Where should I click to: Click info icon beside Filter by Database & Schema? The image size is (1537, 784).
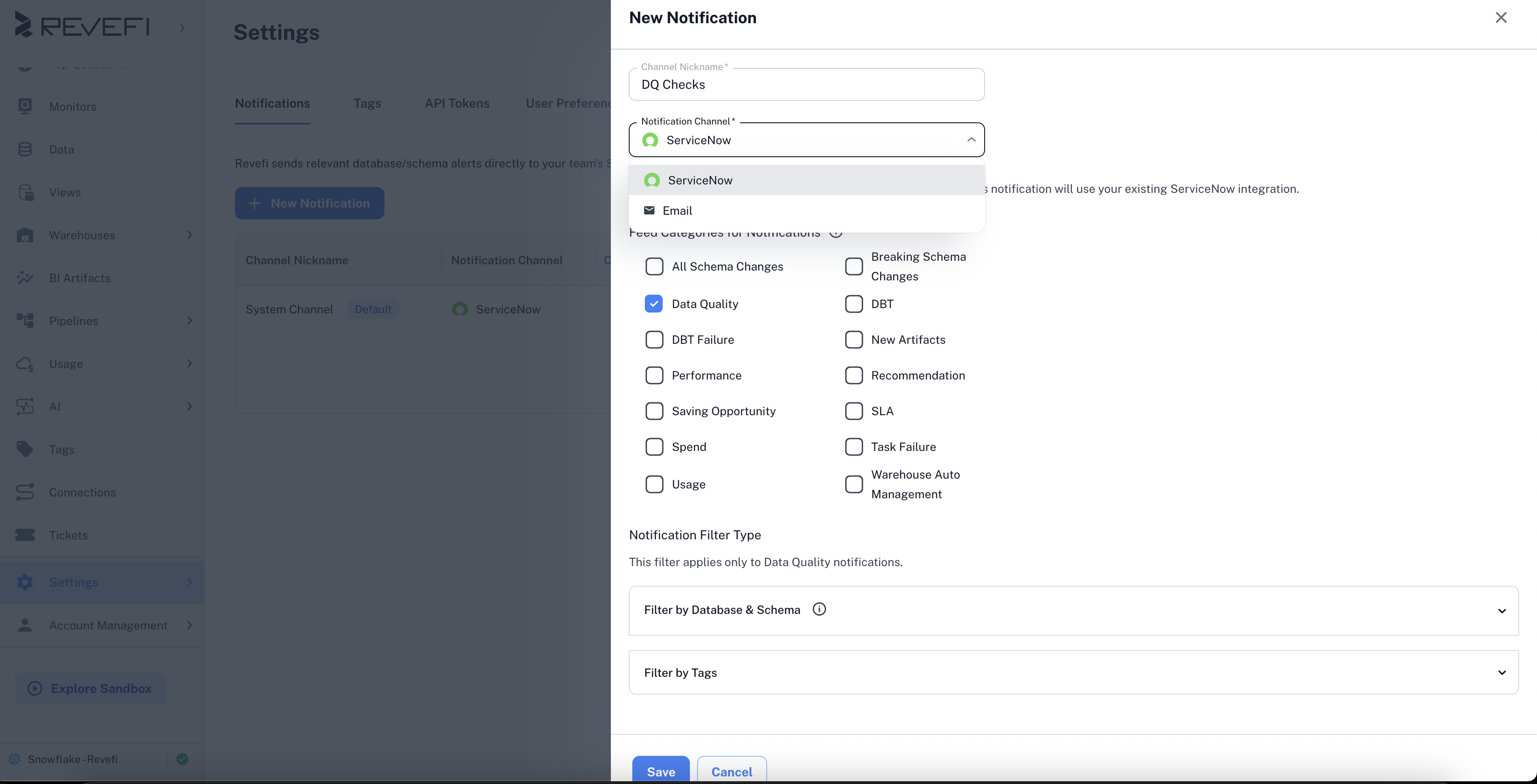(819, 609)
